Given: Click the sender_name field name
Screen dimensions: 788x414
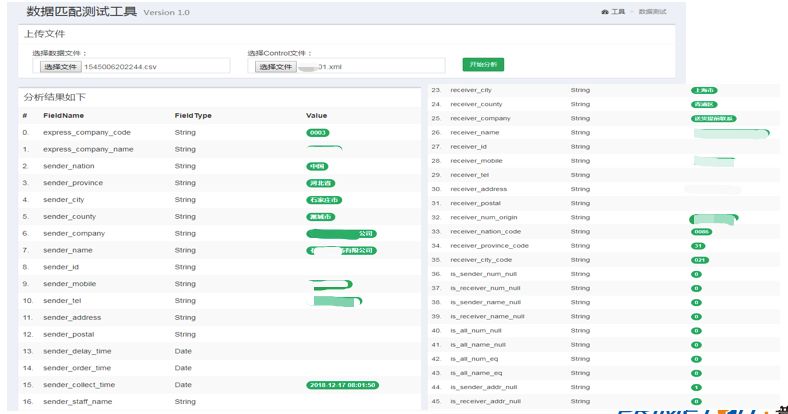Looking at the screenshot, I should pos(68,250).
